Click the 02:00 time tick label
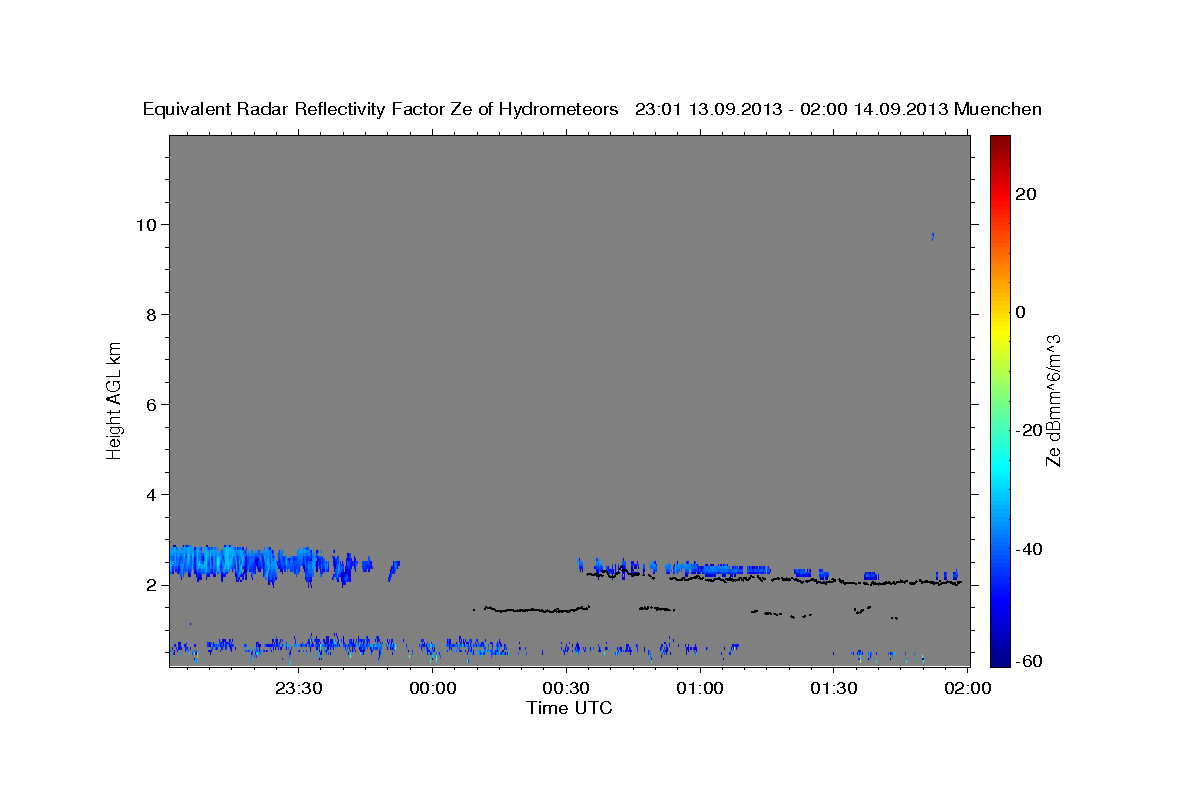Viewport: 1200px width, 800px height. pos(967,689)
